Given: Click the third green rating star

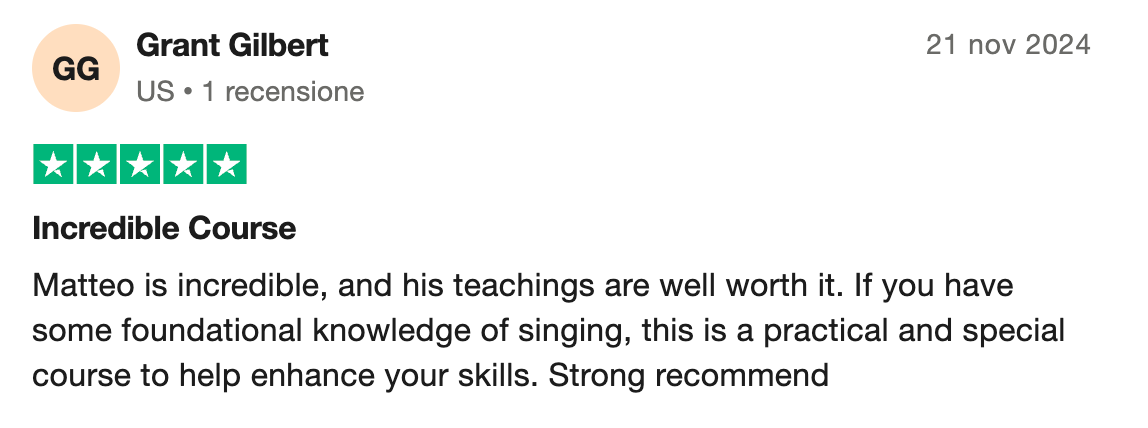Looking at the screenshot, I should pos(140,165).
